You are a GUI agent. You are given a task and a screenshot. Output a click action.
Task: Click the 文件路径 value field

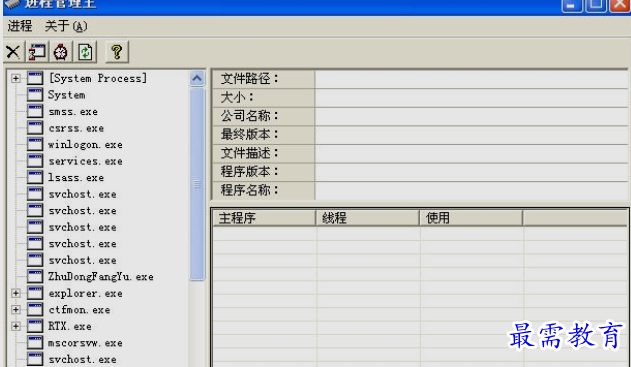(x=471, y=78)
